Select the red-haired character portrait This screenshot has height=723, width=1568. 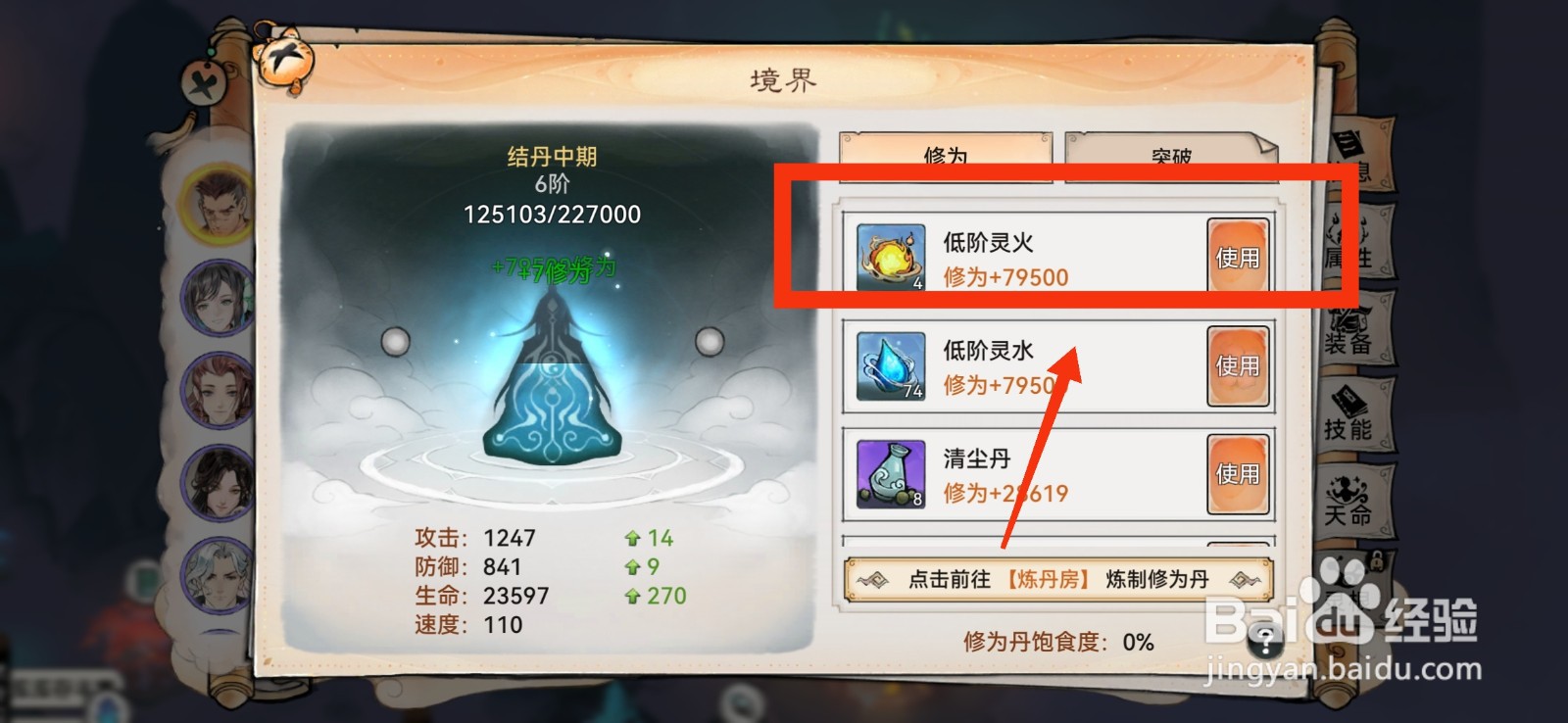(x=220, y=390)
